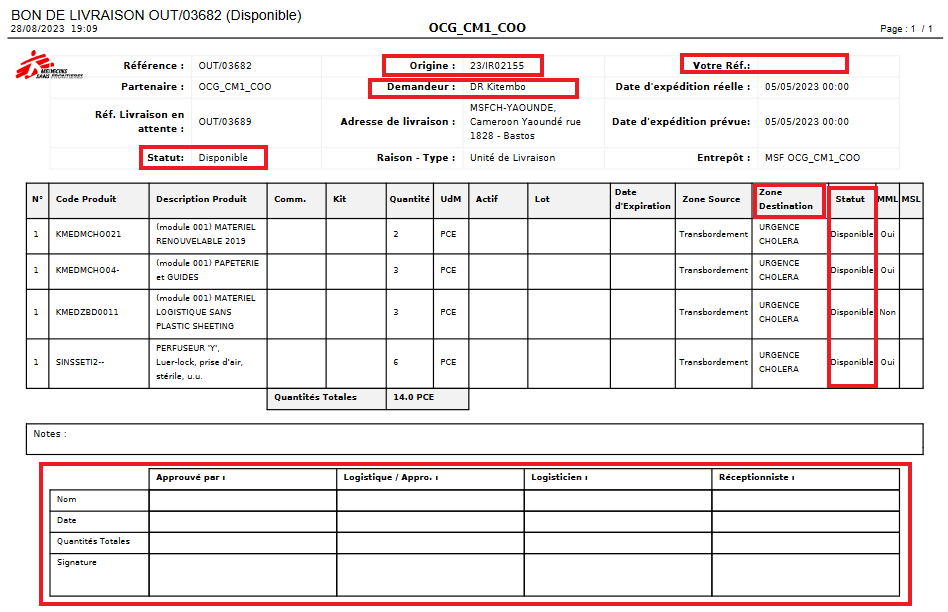Screen dimensions: 948x612
Task: Click the Nom cell under Approuvé par
Action: tap(242, 500)
